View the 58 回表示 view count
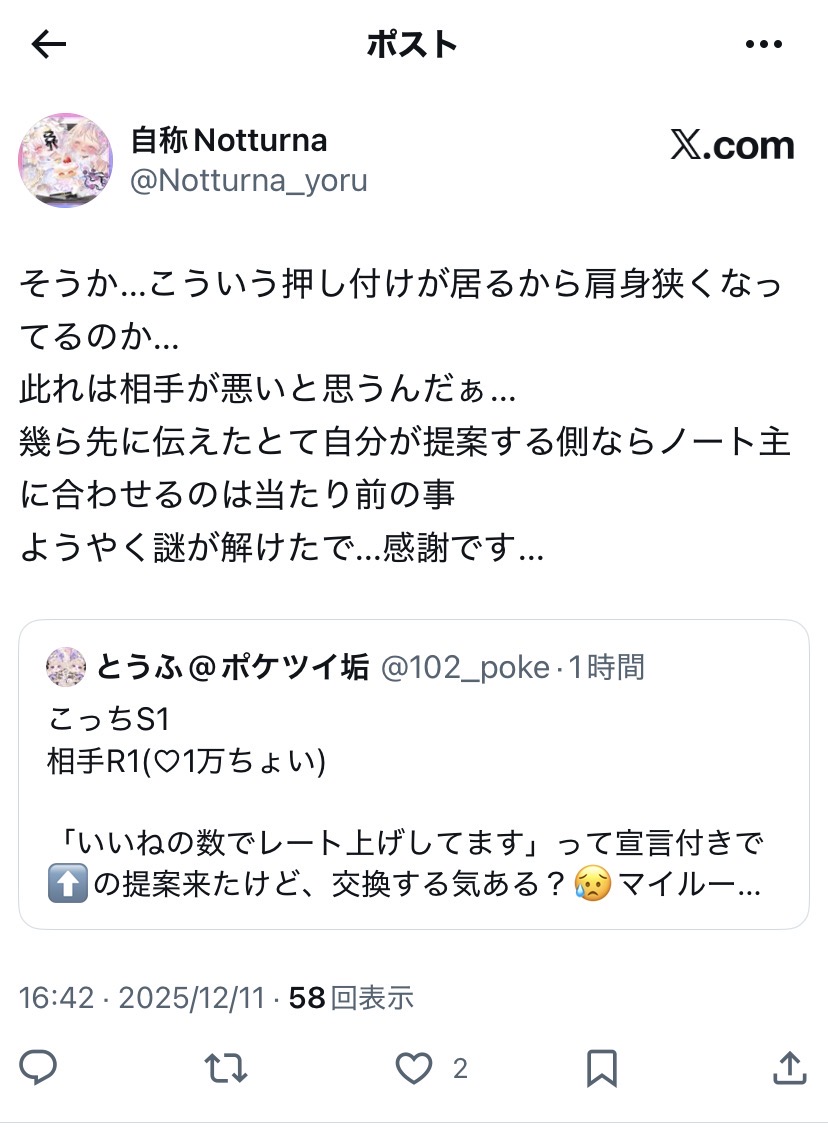Screen dimensions: 828x1137 click(x=350, y=997)
